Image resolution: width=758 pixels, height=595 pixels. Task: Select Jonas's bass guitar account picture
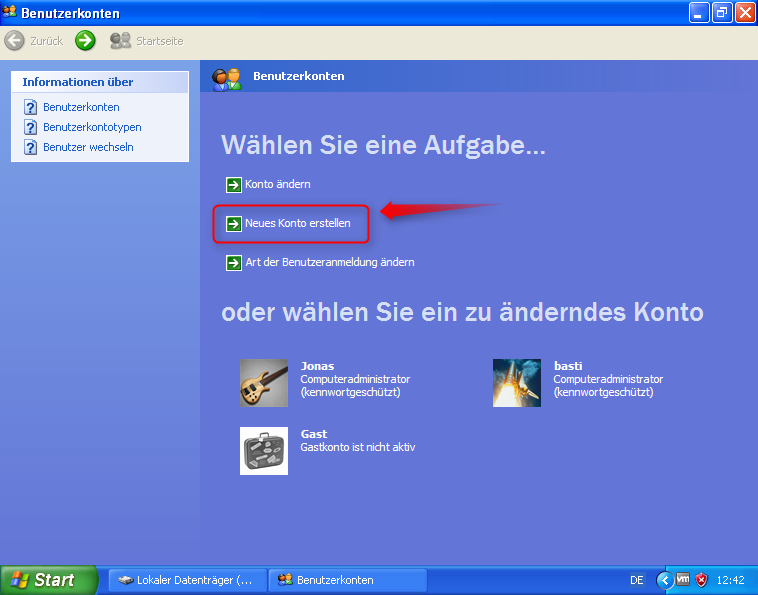point(264,383)
